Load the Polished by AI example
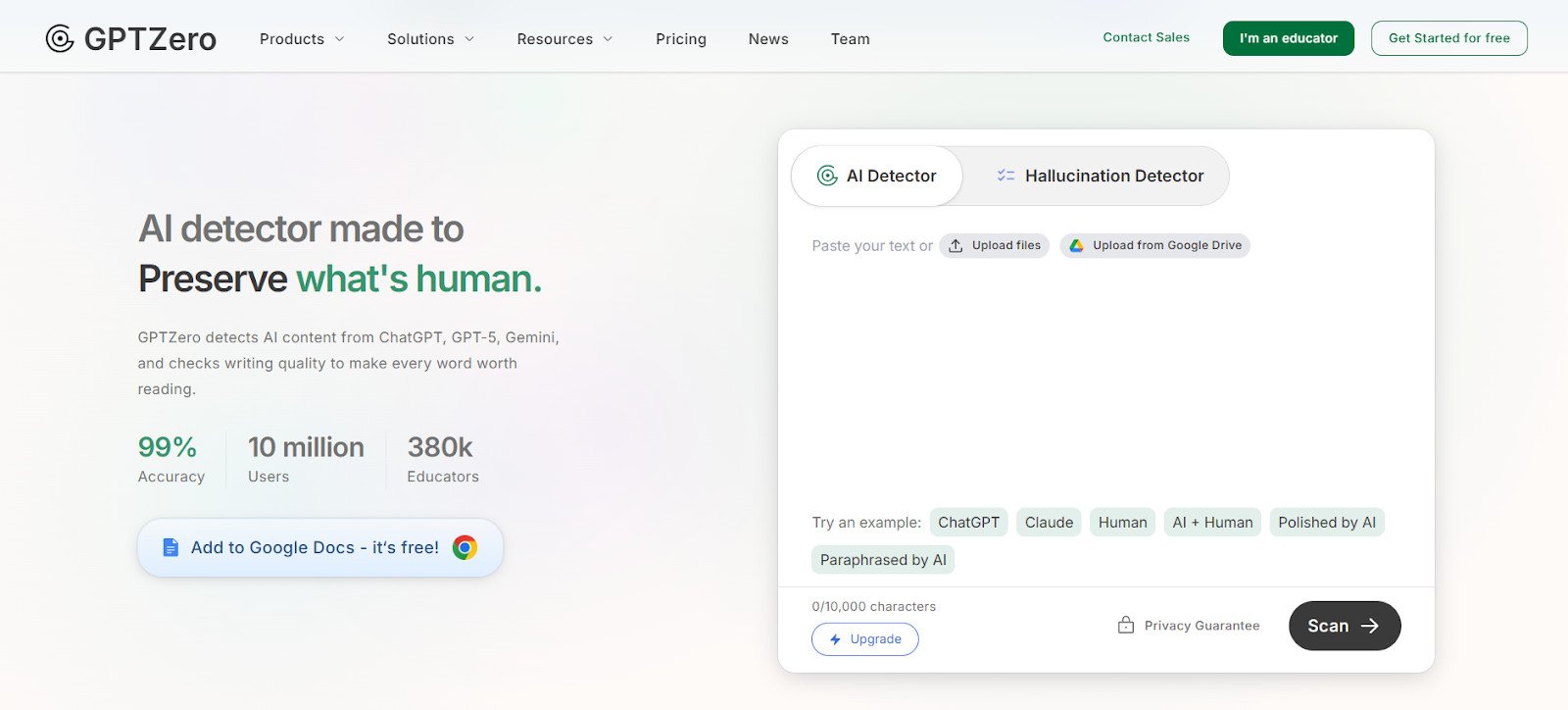Screen dimensions: 1568x710 pyautogui.click(x=1327, y=523)
